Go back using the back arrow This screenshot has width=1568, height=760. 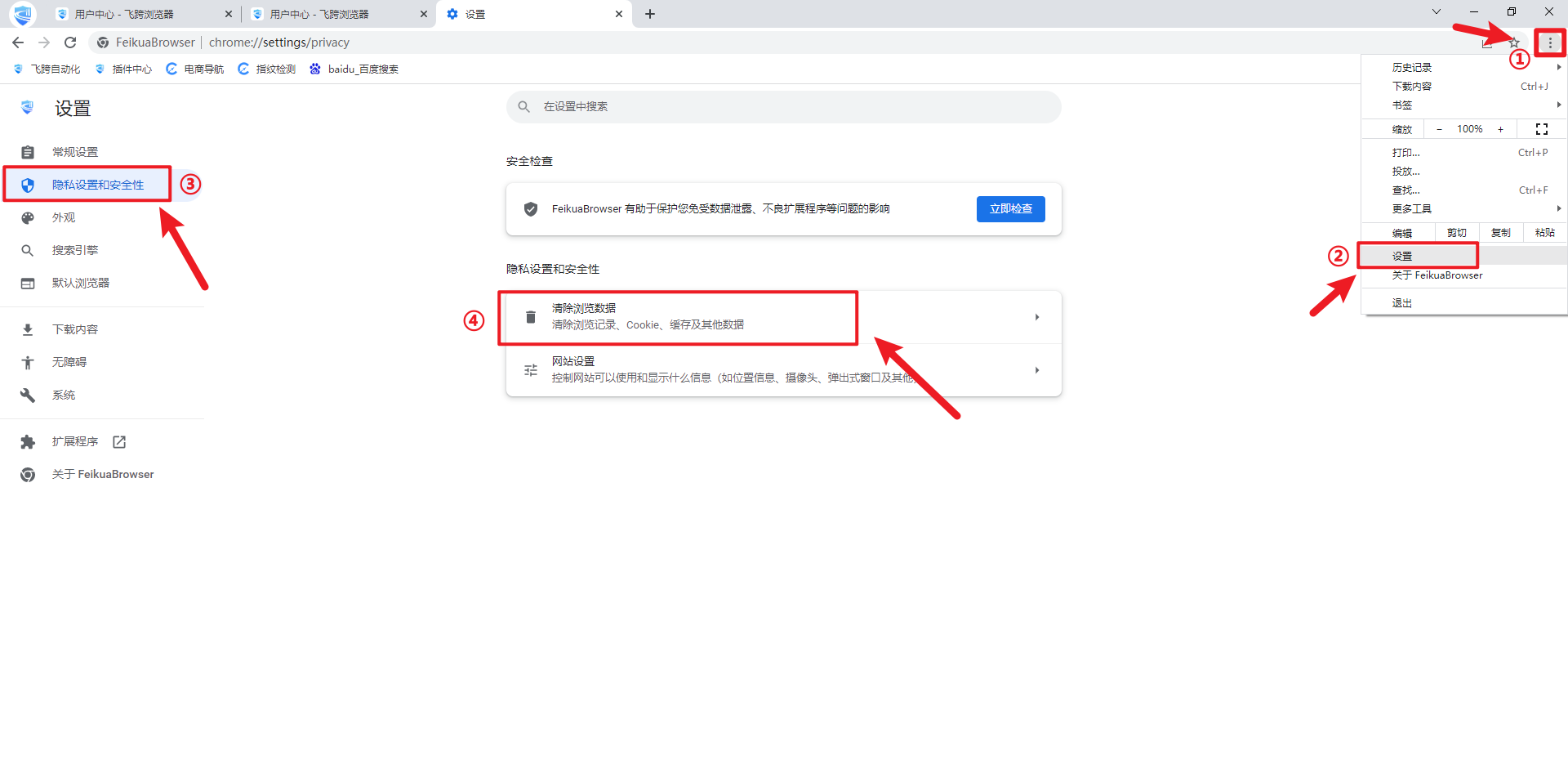click(18, 42)
